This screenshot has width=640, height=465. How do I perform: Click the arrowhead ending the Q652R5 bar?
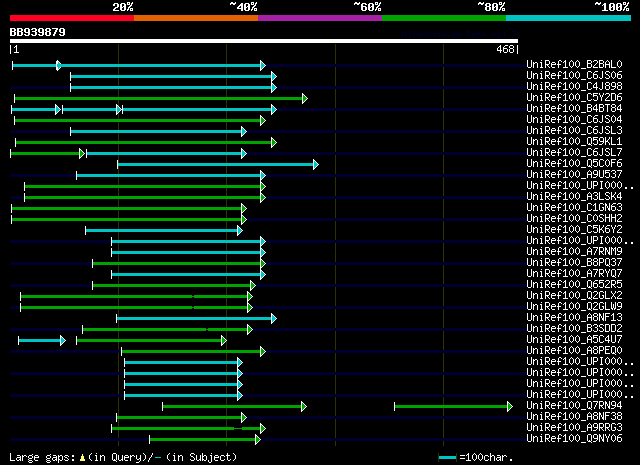click(x=253, y=285)
